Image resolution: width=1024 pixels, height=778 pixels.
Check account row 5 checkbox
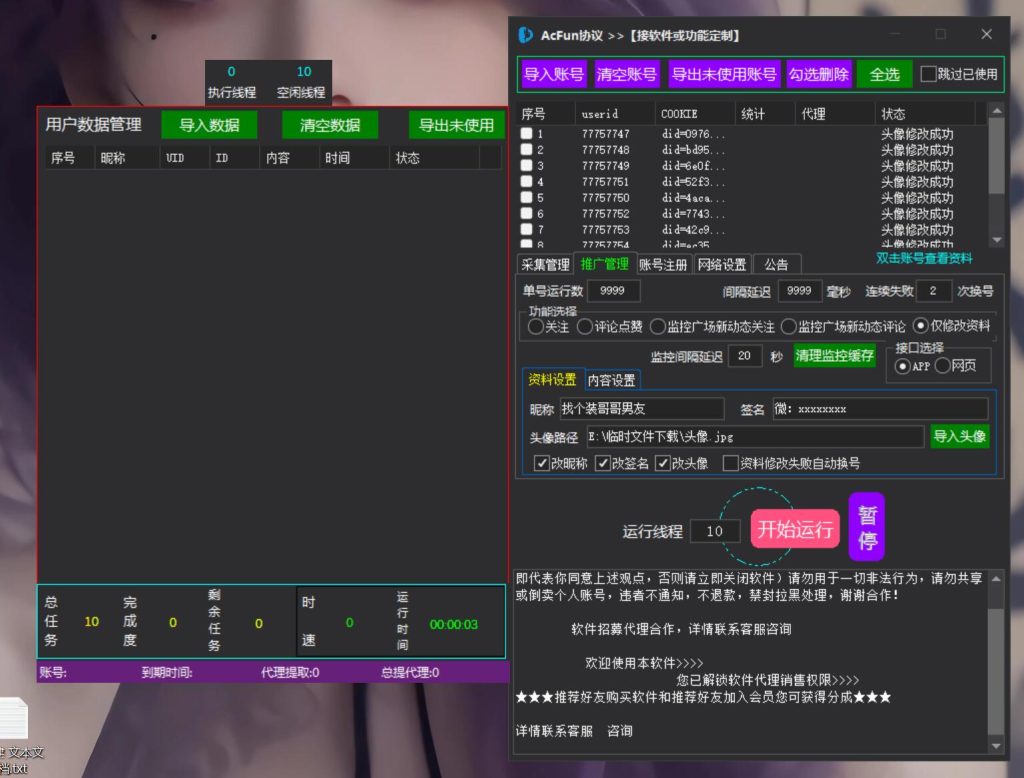[x=526, y=197]
